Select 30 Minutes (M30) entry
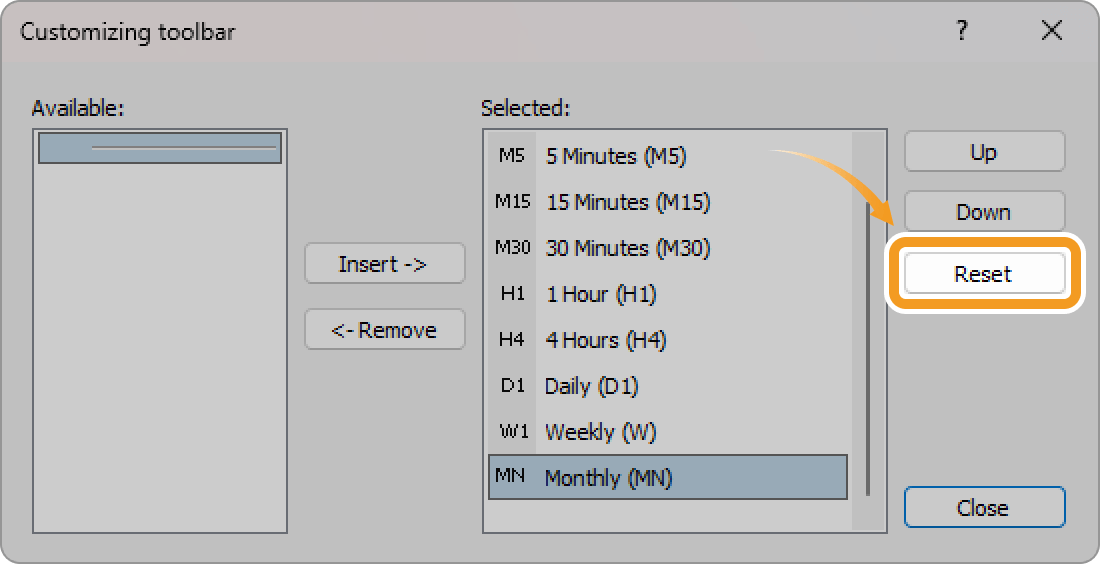The image size is (1100, 564). (x=668, y=248)
